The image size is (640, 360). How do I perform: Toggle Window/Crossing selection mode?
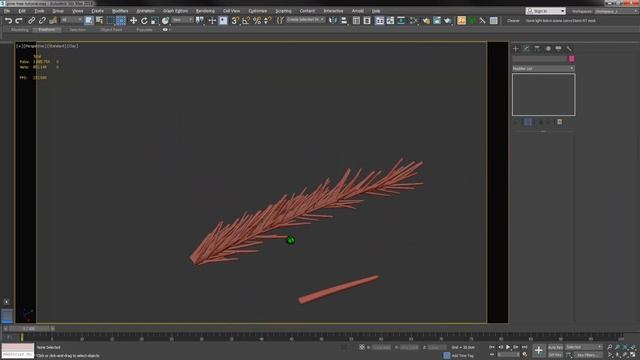tap(121, 20)
